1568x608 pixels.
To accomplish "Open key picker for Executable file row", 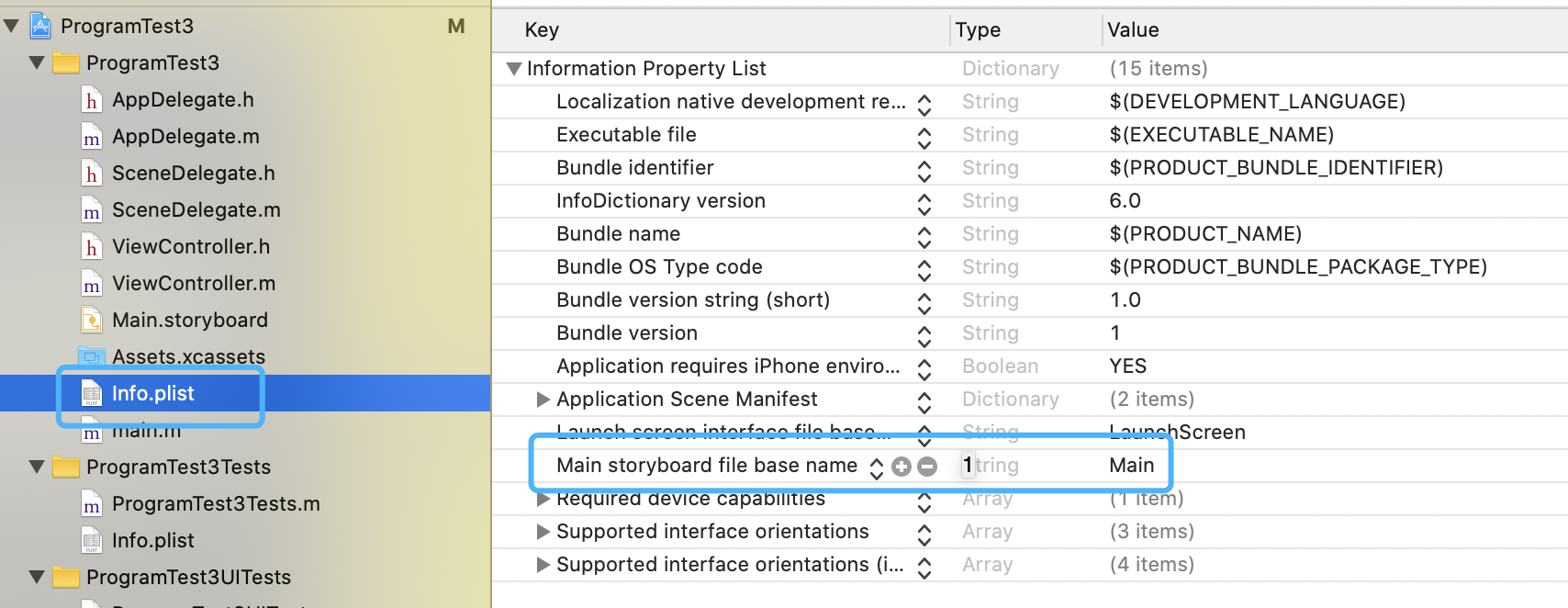I will (x=924, y=136).
